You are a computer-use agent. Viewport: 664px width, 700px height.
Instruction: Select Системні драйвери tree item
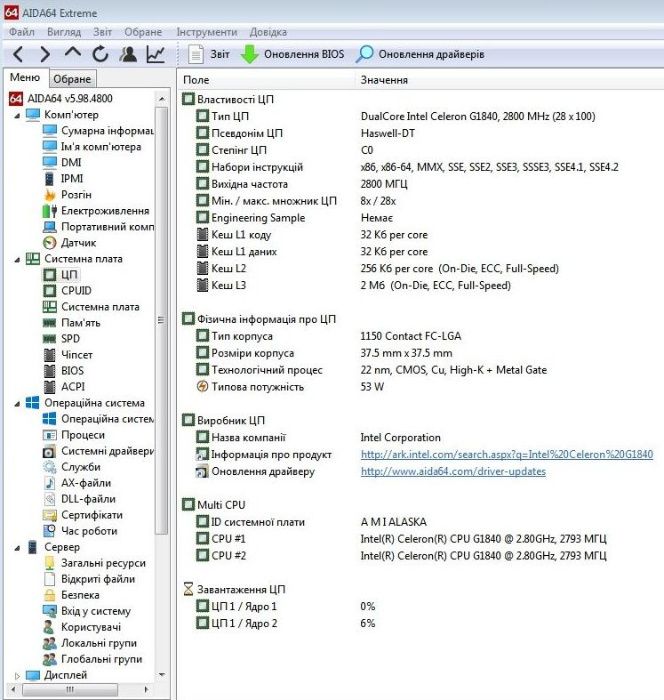98,451
